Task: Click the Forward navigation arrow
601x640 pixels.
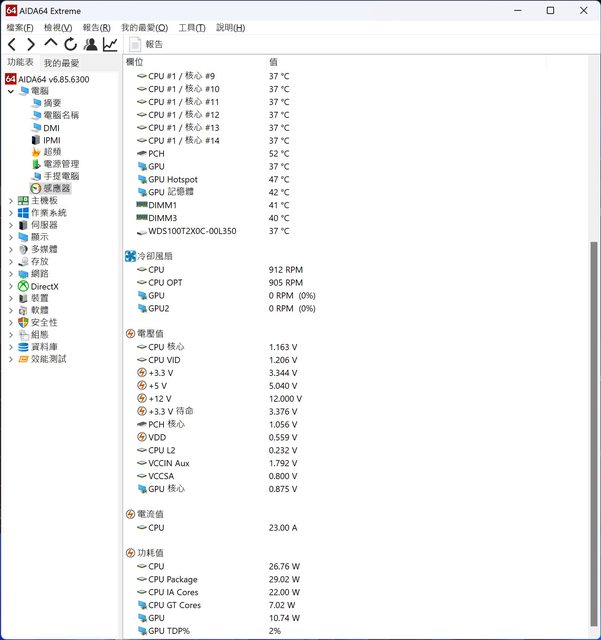Action: pyautogui.click(x=31, y=44)
